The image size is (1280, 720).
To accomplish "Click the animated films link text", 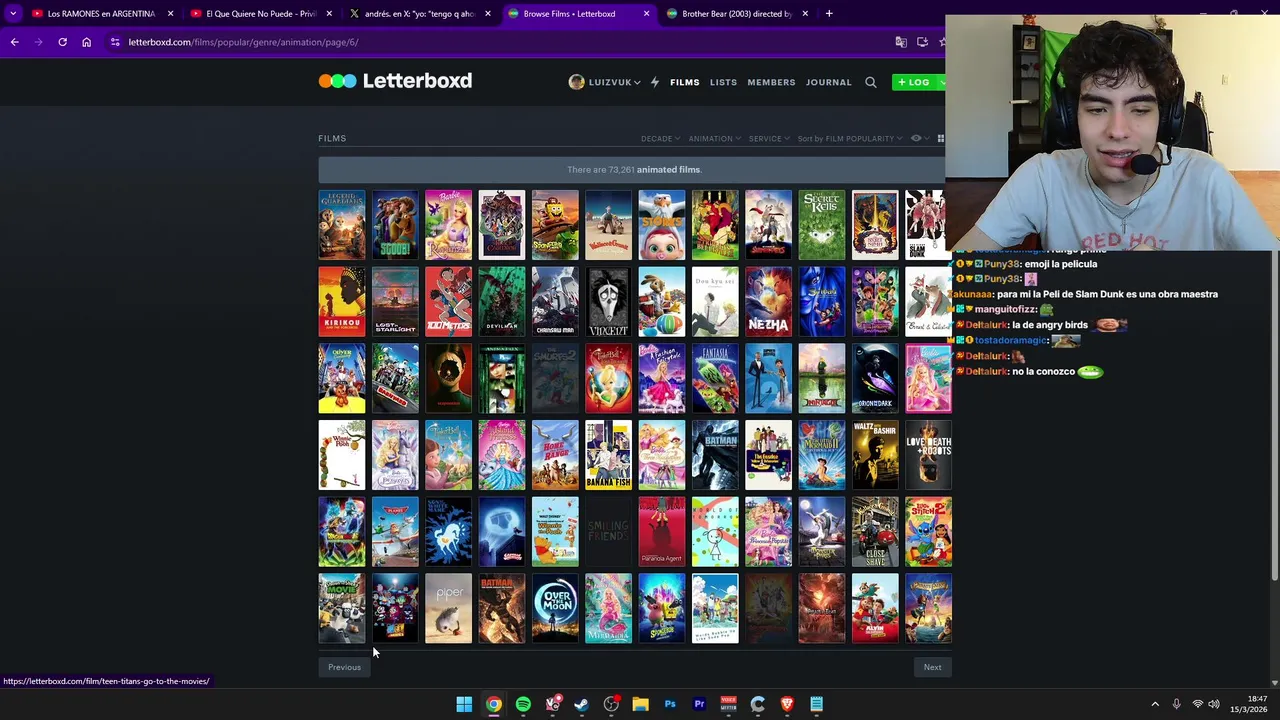I will [x=668, y=170].
